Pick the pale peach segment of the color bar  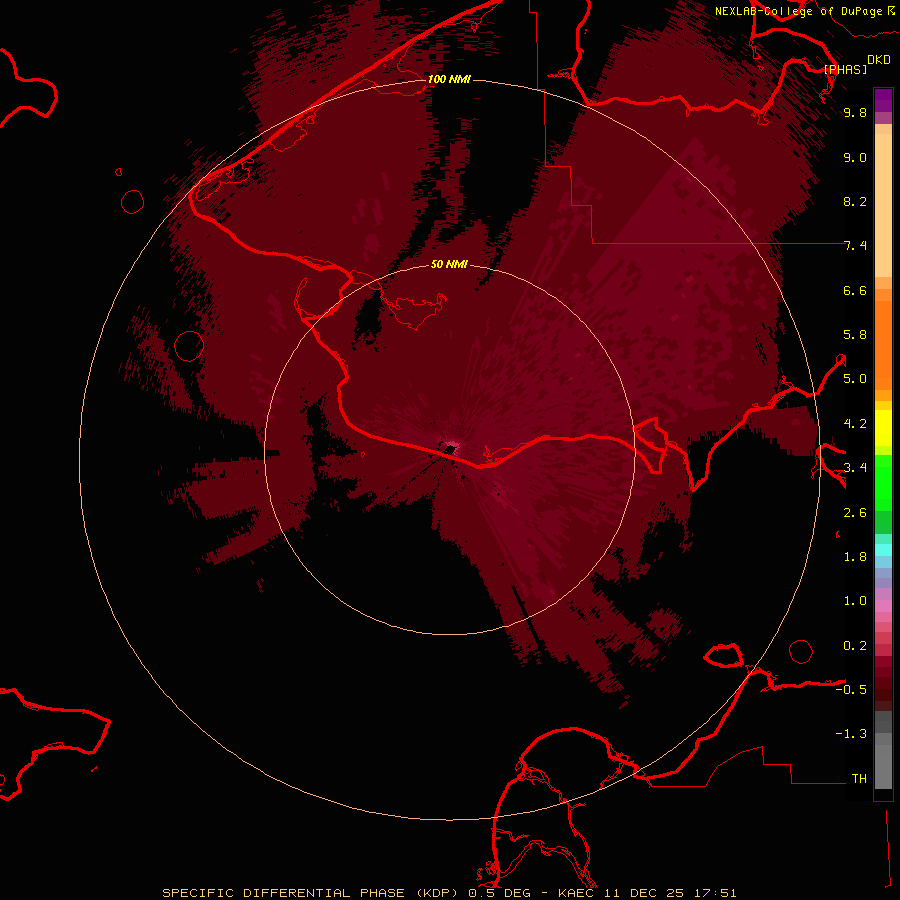point(883,205)
